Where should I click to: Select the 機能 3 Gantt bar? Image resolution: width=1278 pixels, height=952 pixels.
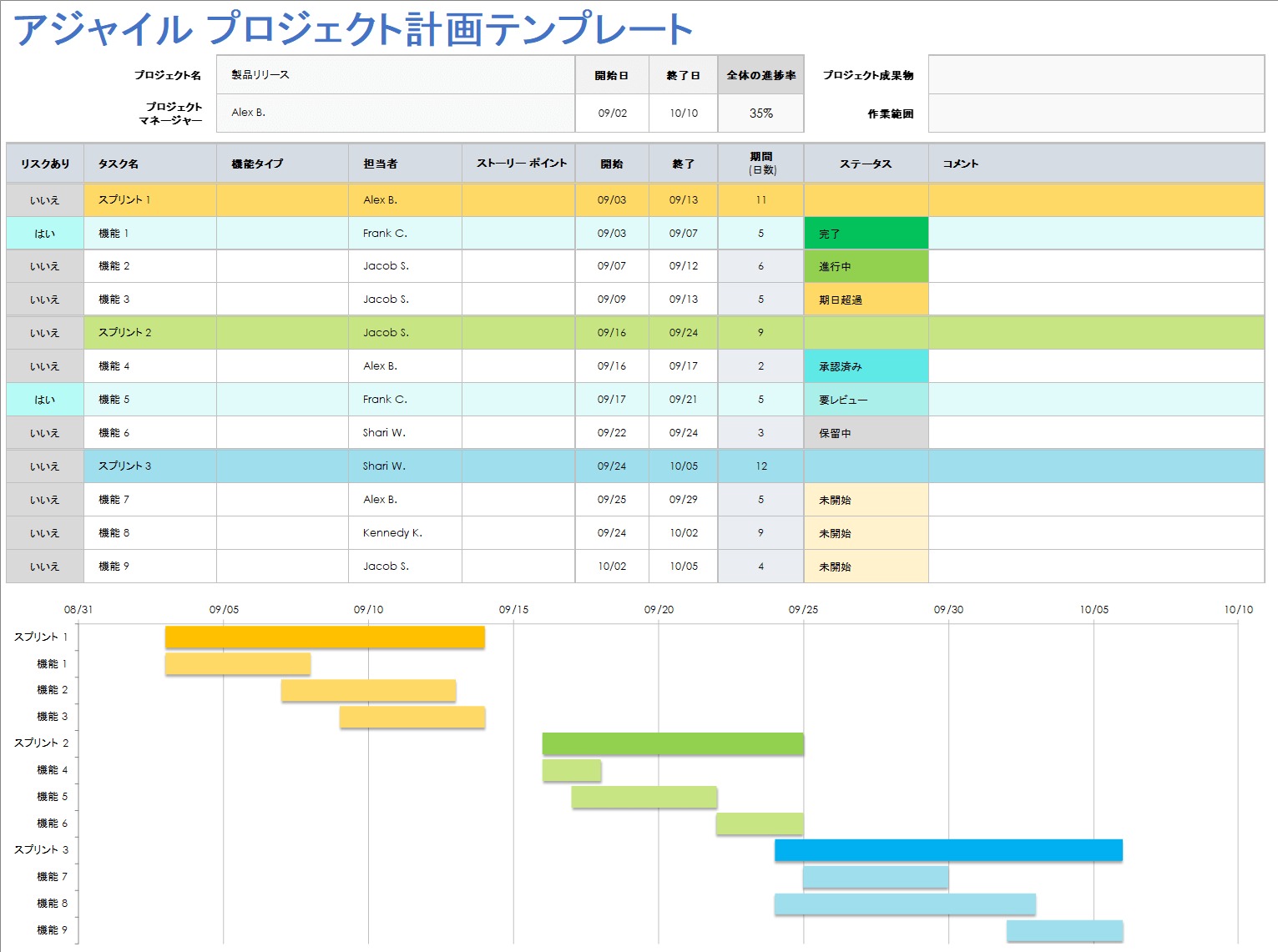[412, 717]
